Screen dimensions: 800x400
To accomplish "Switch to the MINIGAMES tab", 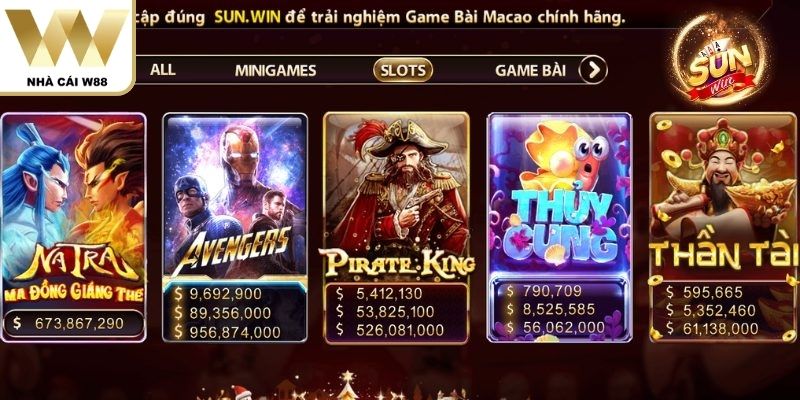I will point(276,70).
